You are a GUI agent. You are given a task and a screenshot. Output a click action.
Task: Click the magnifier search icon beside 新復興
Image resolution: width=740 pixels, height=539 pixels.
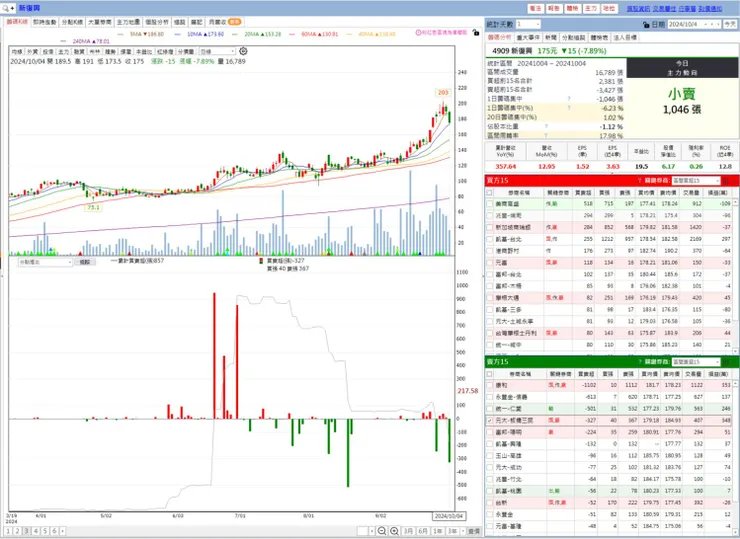click(5, 8)
